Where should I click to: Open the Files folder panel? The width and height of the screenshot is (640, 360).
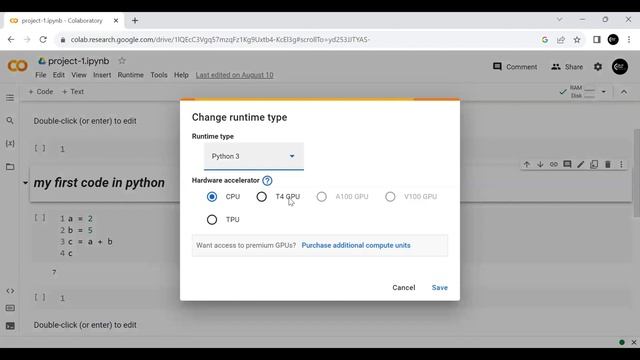point(10,167)
